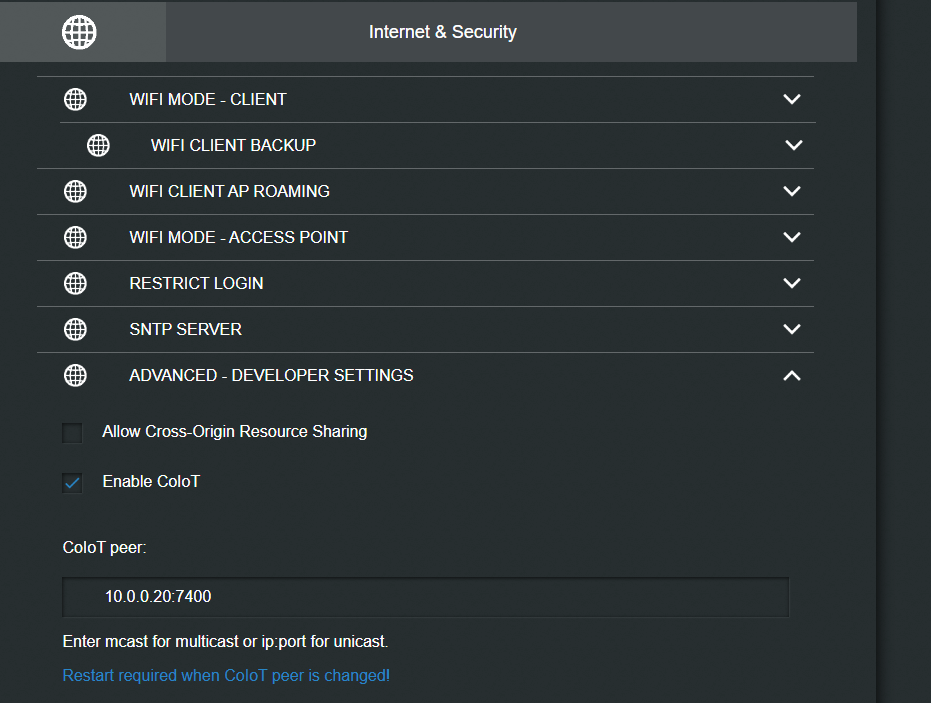The height and width of the screenshot is (703, 931).
Task: Click globe icon beside WIFI MODE - ACCESS POINT
Action: 75,237
